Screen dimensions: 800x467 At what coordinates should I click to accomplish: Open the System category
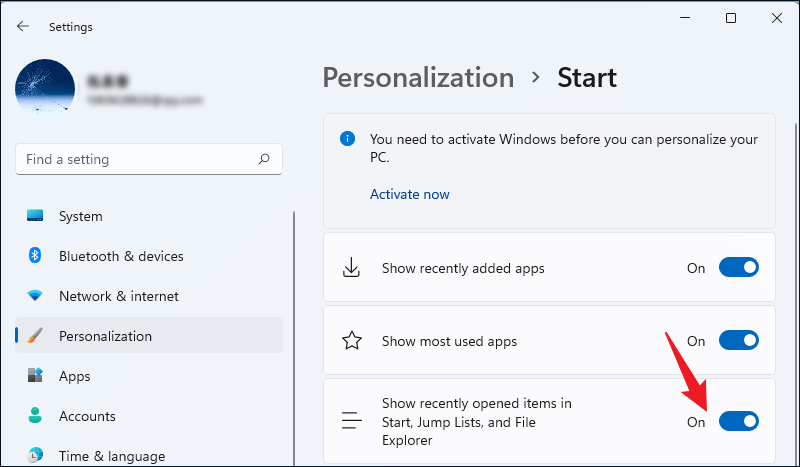click(x=149, y=216)
